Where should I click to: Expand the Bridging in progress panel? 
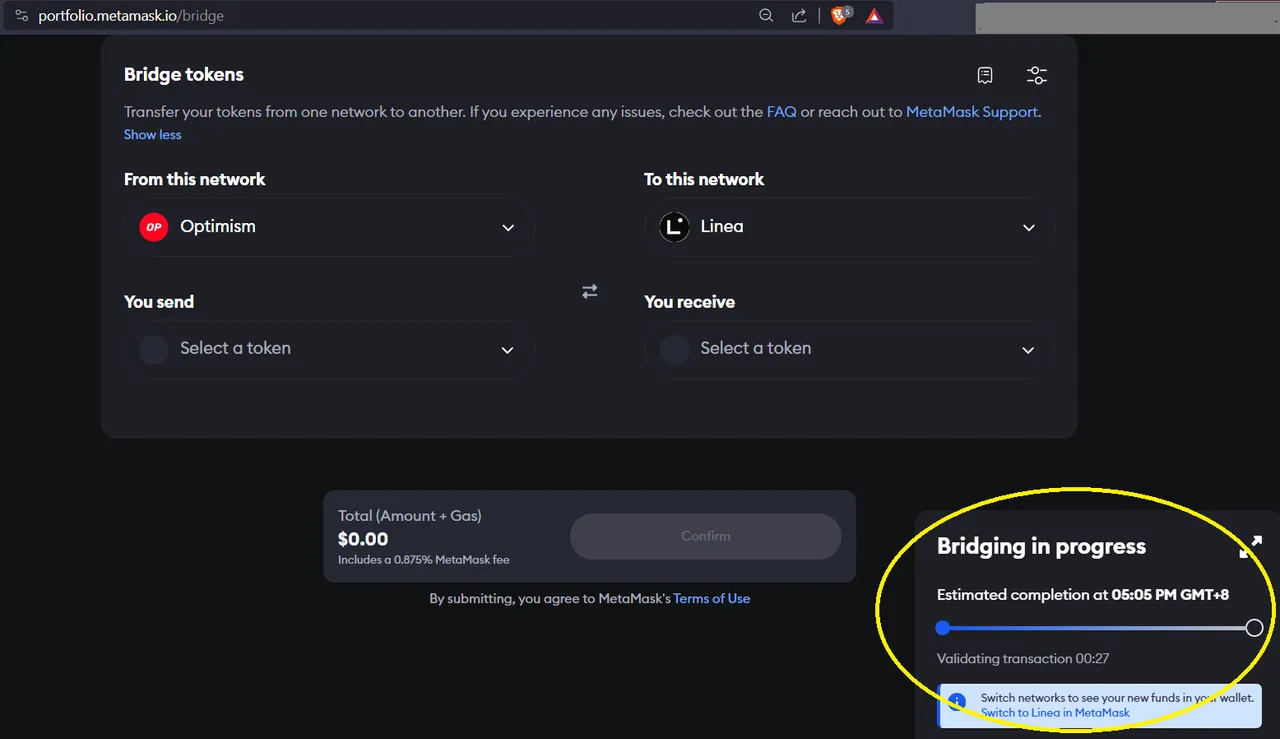point(1250,547)
